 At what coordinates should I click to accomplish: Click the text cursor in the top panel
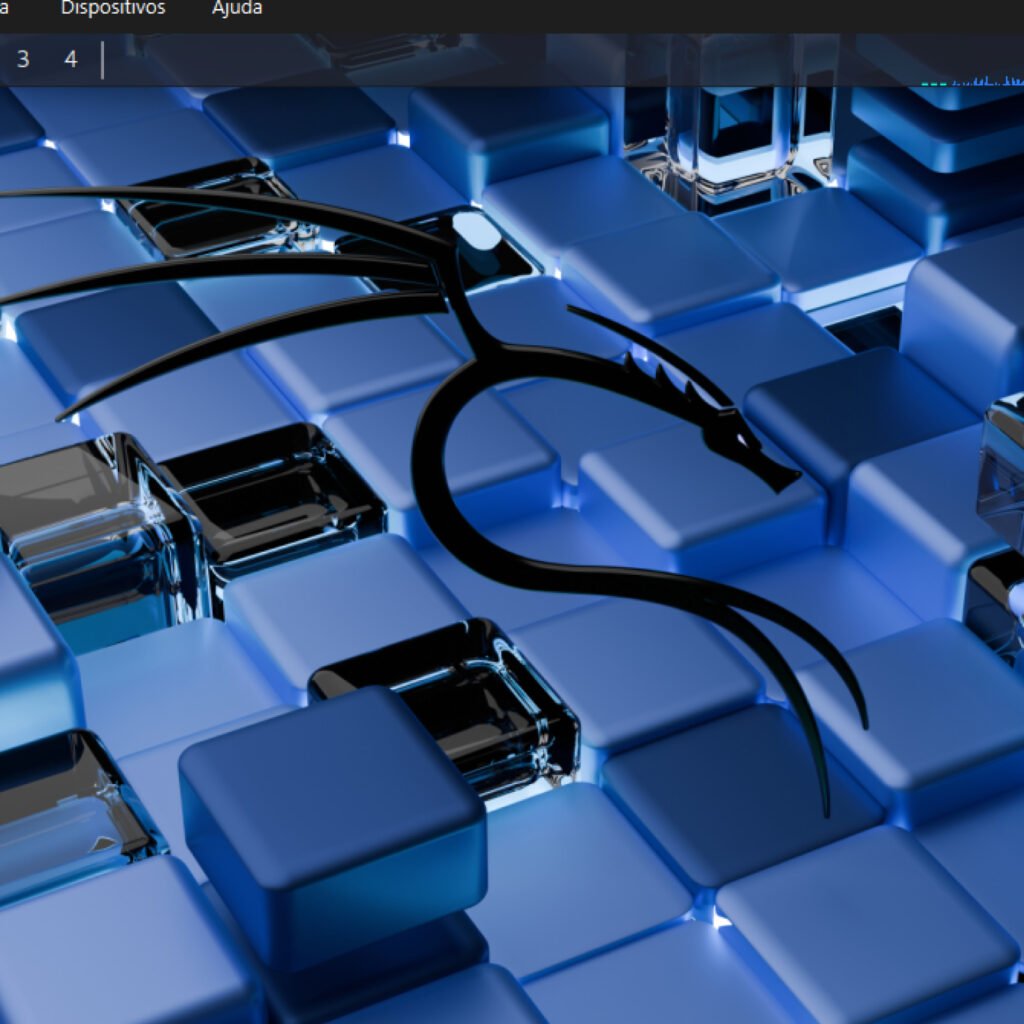coord(104,60)
